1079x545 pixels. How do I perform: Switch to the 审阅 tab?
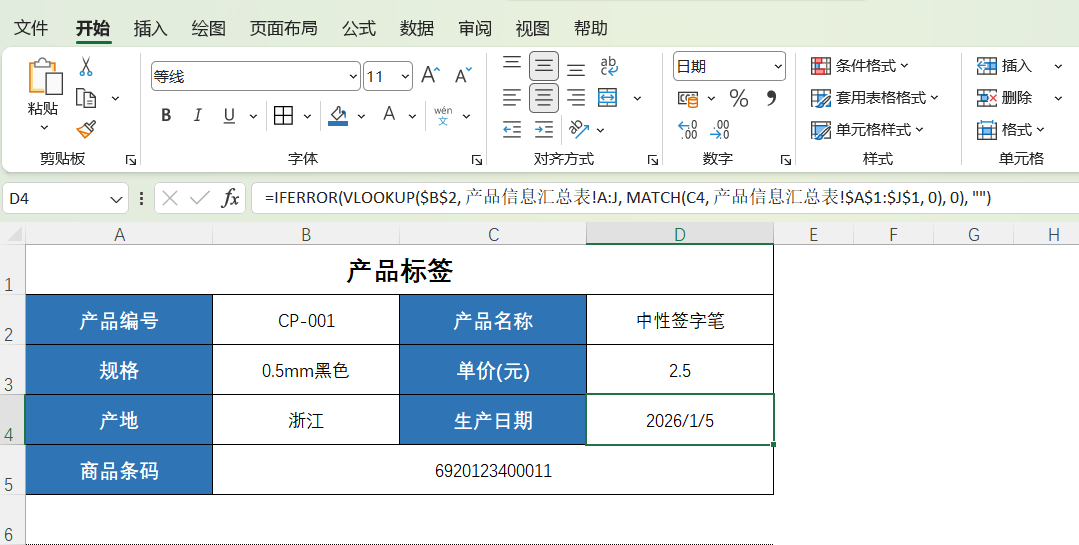(x=475, y=28)
